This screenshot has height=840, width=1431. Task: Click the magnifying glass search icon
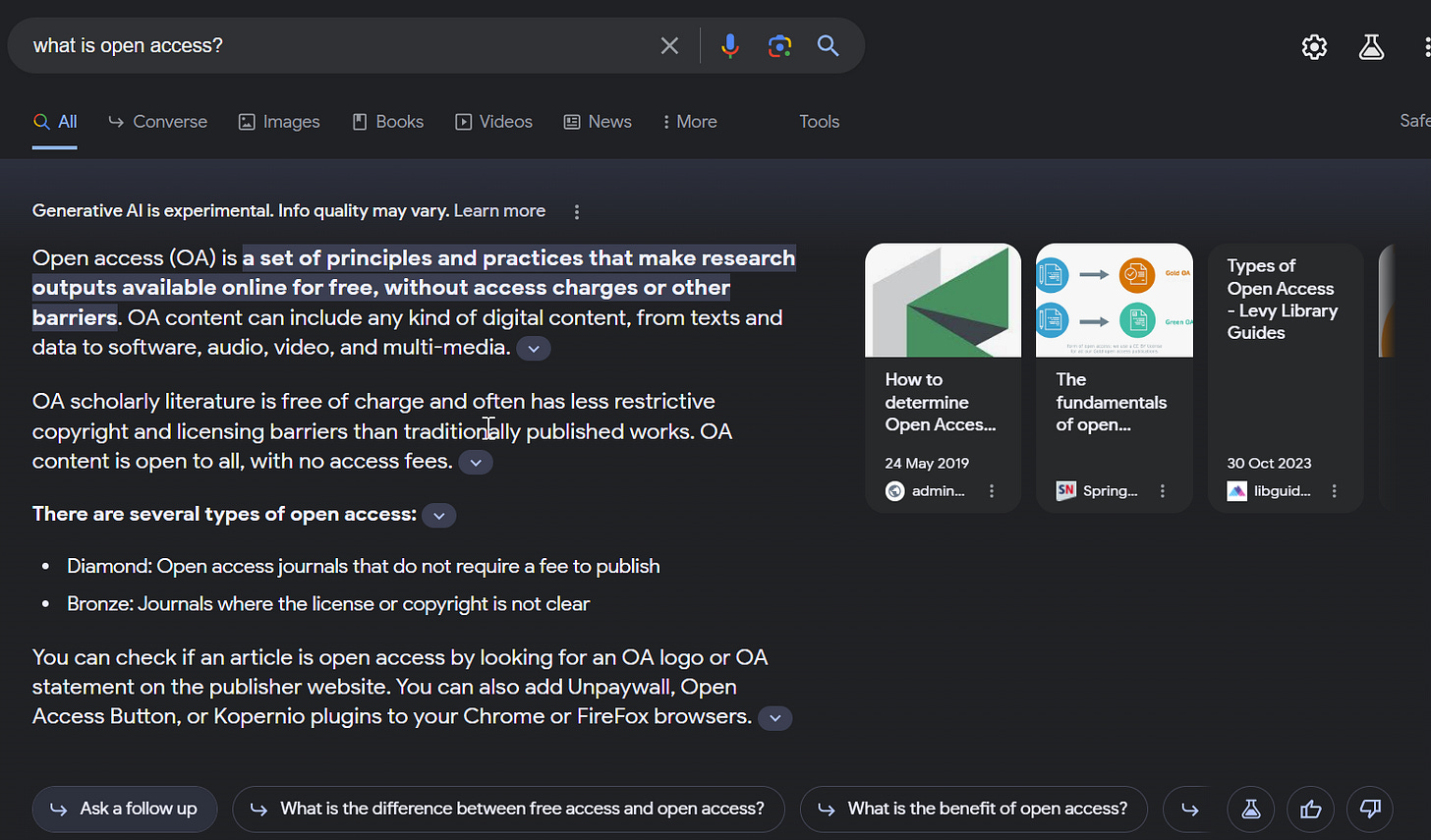click(829, 46)
